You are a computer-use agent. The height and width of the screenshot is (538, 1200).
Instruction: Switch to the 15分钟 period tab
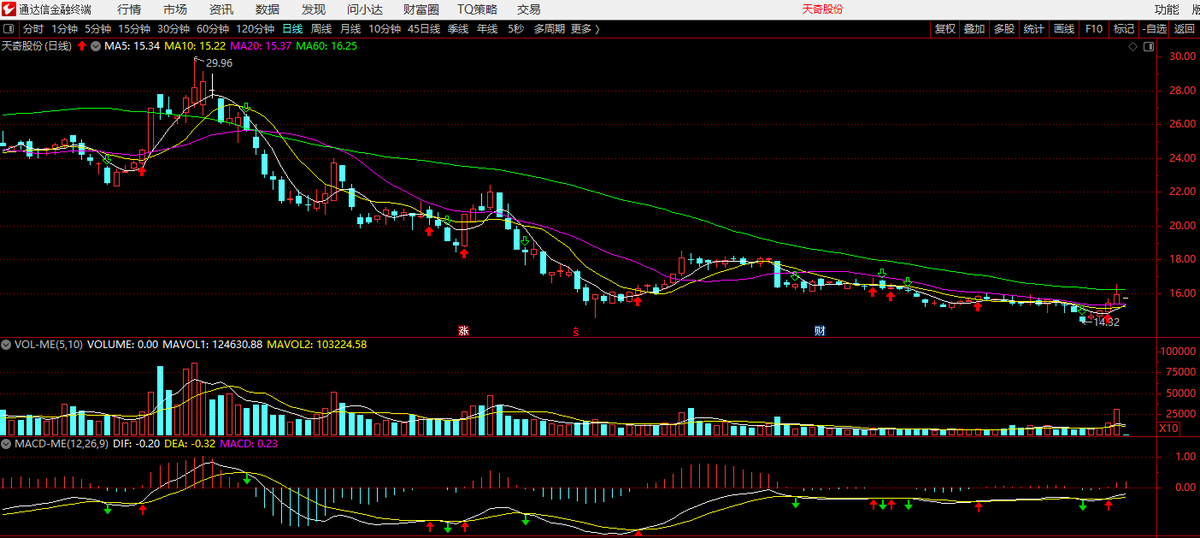(x=135, y=29)
